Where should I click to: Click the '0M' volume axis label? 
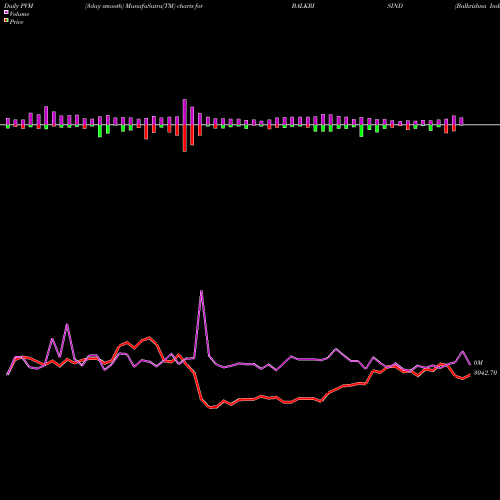pyautogui.click(x=478, y=363)
